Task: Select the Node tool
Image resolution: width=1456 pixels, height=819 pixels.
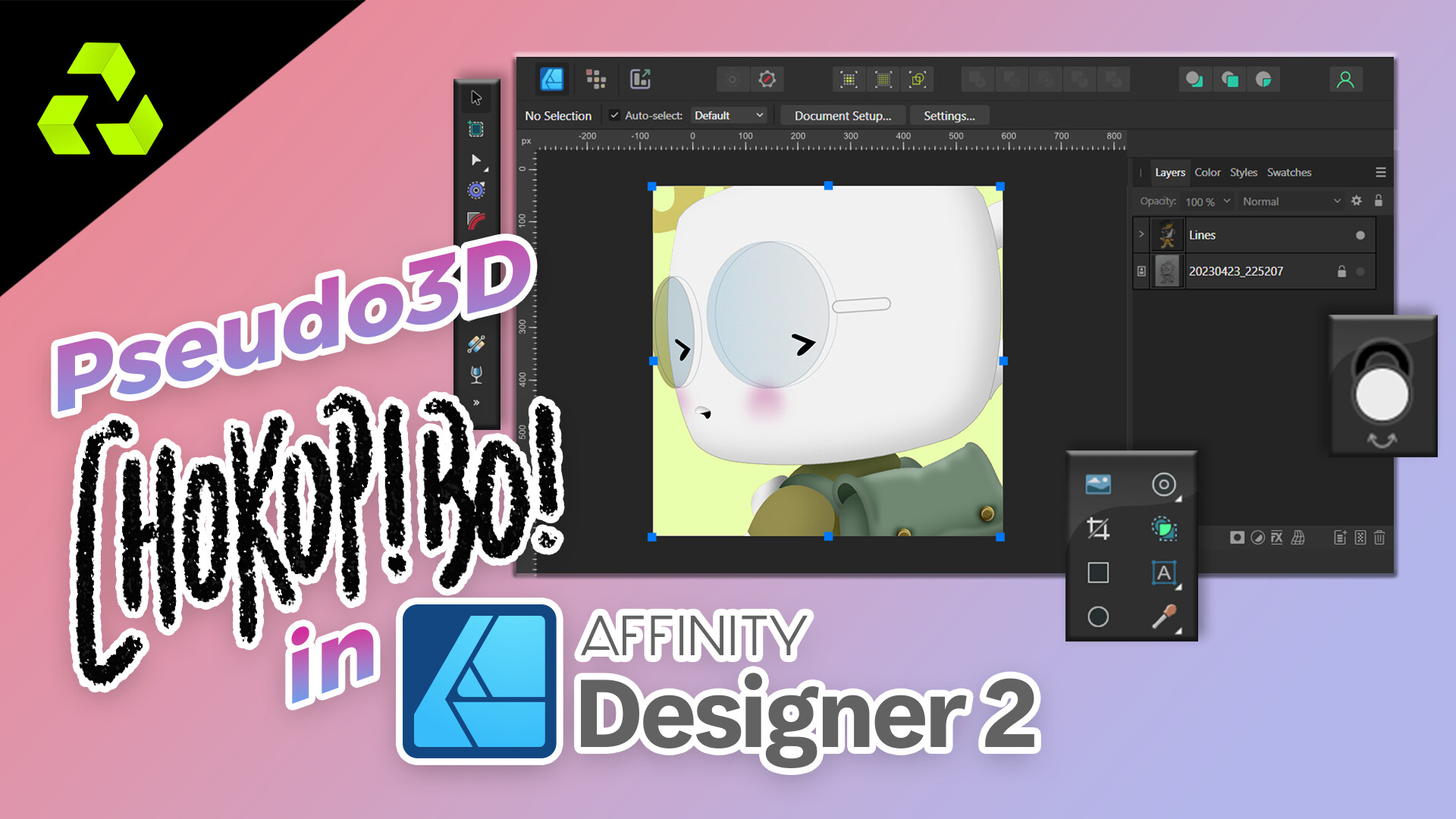Action: point(476,160)
